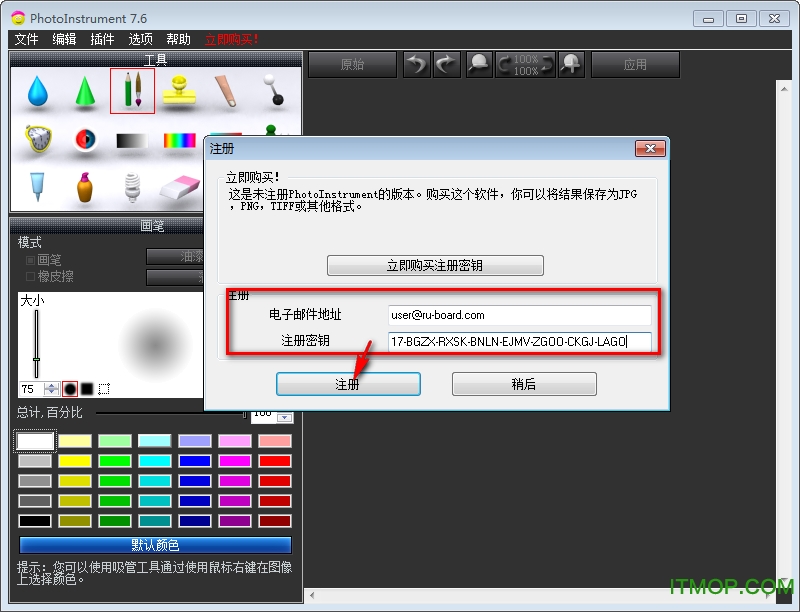Image resolution: width=800 pixels, height=612 pixels.
Task: Select the yellow stamp clone tool
Action: coord(179,91)
